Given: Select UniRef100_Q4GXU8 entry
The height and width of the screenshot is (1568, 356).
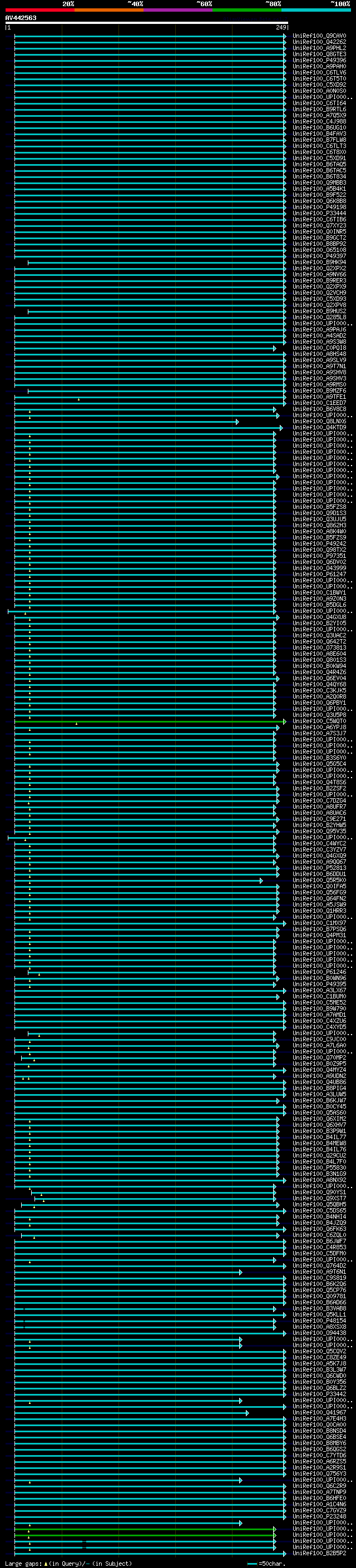Looking at the screenshot, I should 319,617.
